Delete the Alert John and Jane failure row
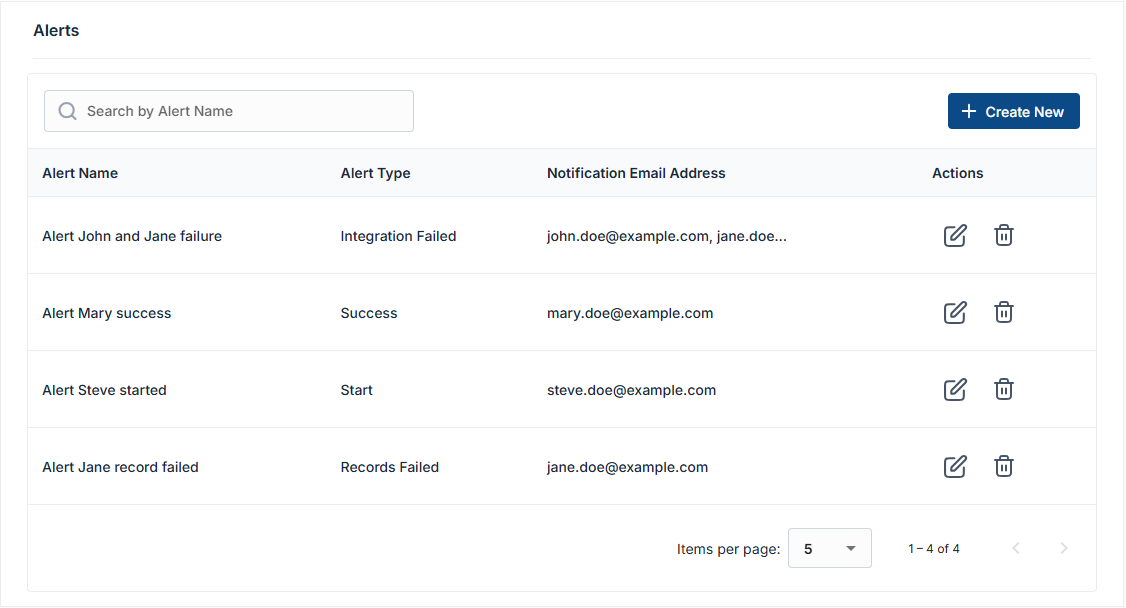The width and height of the screenshot is (1126, 608). (x=1004, y=236)
